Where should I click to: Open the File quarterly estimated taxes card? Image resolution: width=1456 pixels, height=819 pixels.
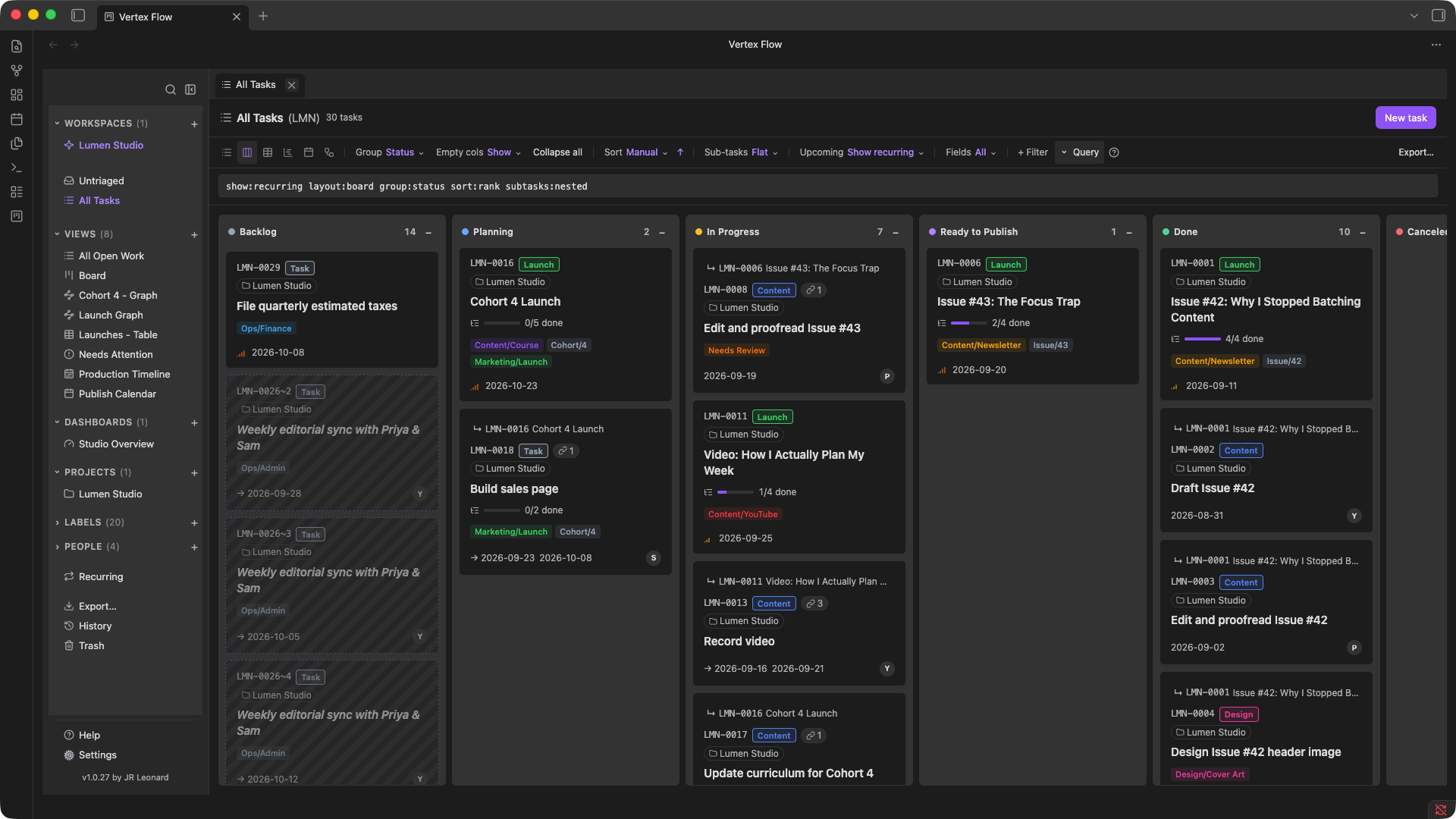tap(332, 309)
